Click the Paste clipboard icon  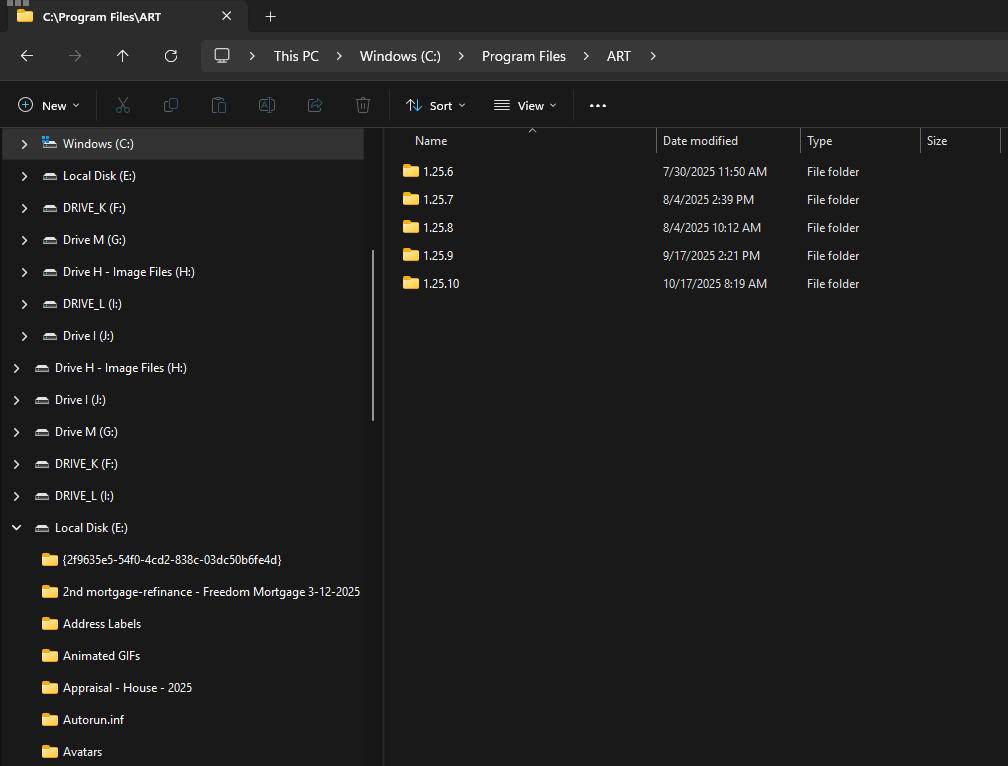[x=218, y=105]
